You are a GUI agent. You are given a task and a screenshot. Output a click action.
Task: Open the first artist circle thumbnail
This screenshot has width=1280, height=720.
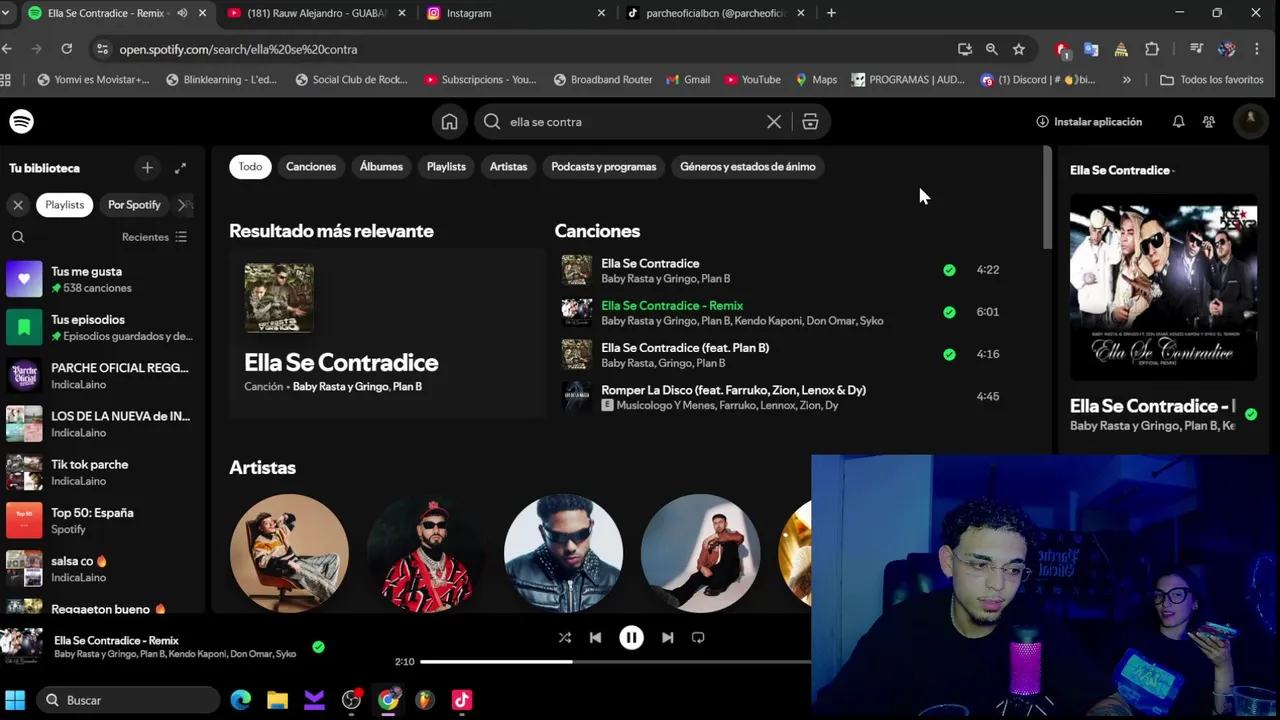tap(289, 553)
